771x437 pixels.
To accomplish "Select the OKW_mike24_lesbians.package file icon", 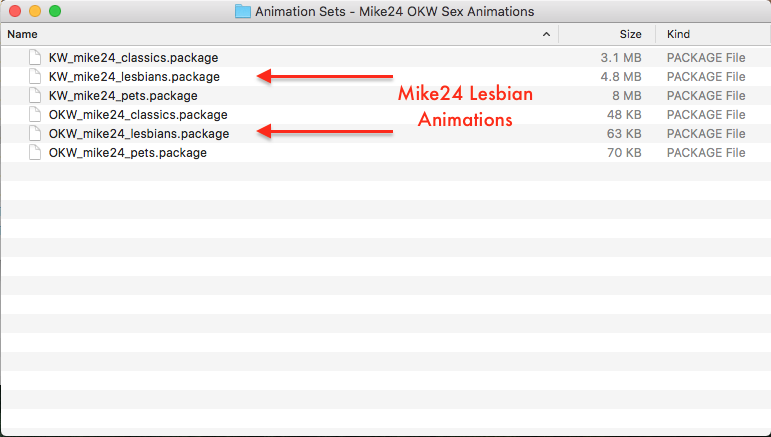I will click(x=35, y=134).
